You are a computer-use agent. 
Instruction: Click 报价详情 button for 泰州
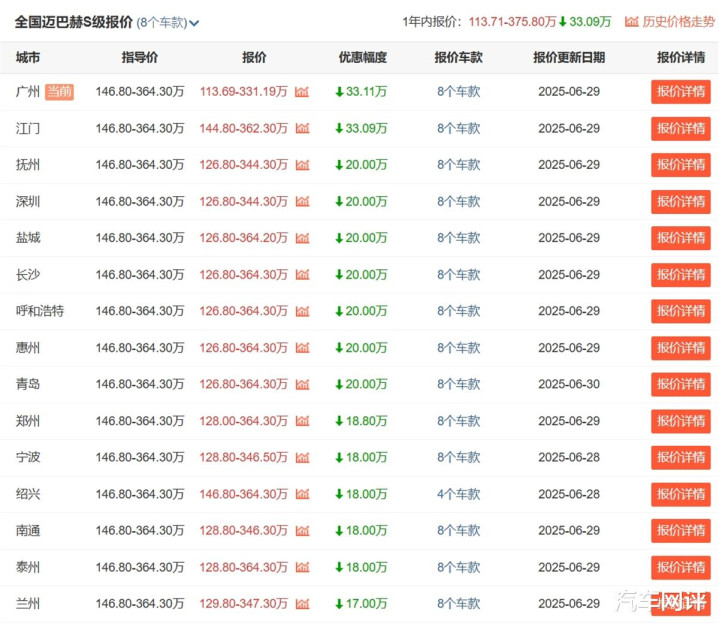[680, 567]
